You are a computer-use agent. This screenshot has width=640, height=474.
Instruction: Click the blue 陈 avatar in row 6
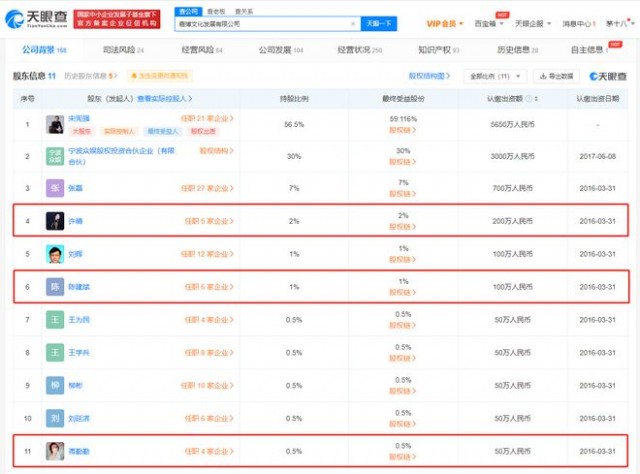55,287
